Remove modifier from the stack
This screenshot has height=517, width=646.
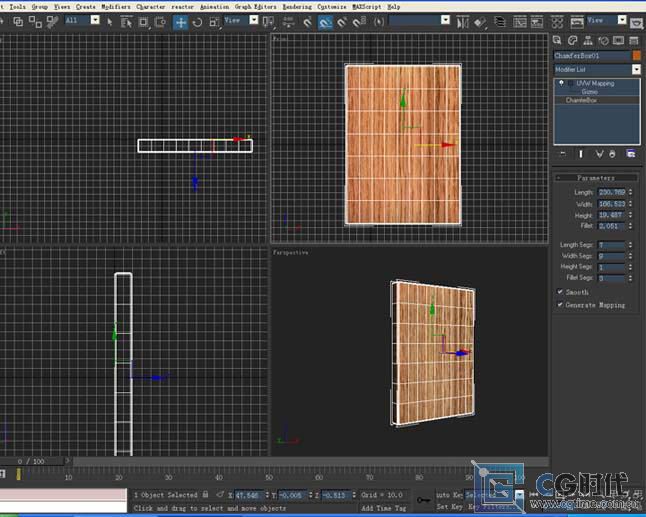coord(612,154)
